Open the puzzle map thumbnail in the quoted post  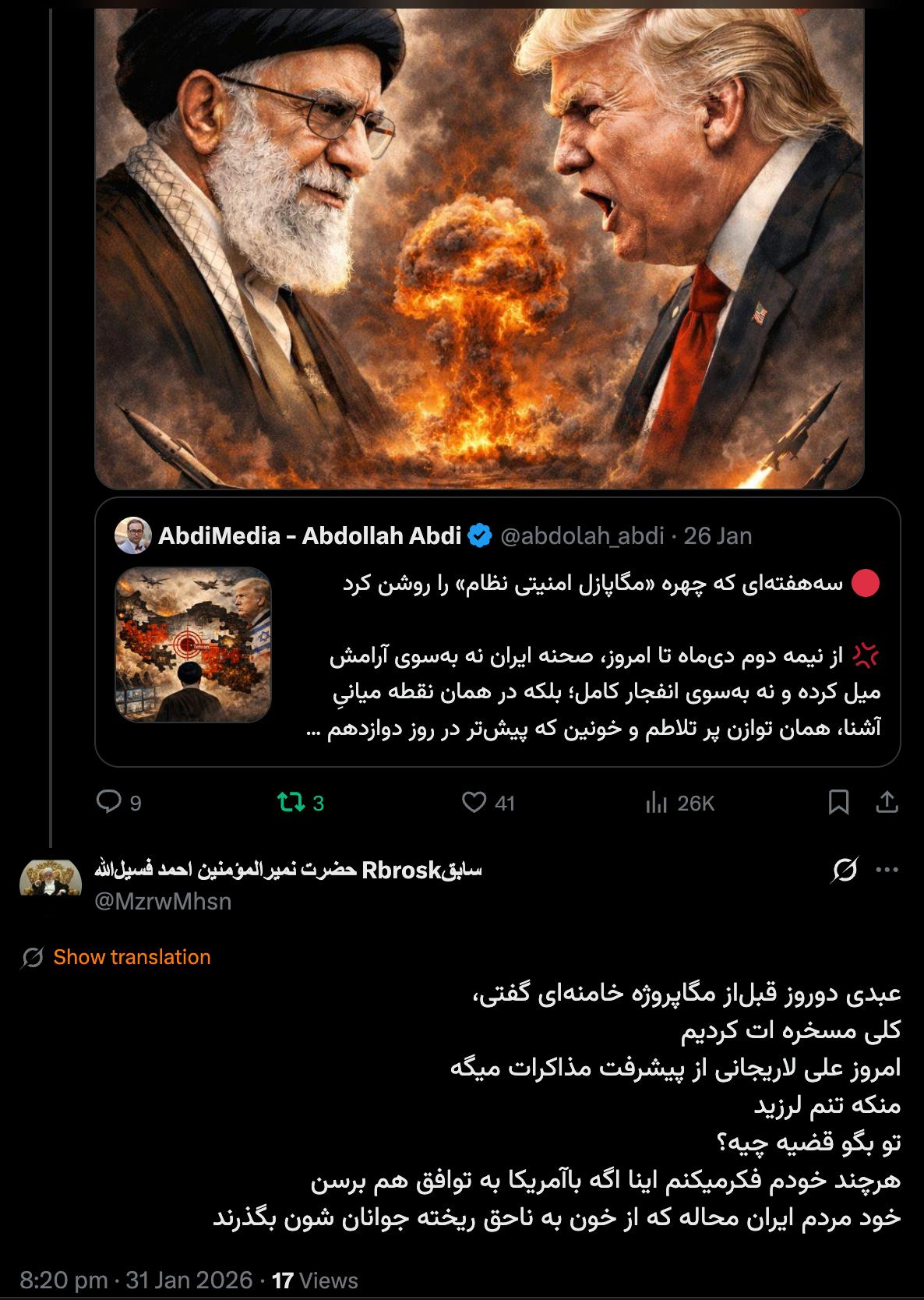click(193, 645)
